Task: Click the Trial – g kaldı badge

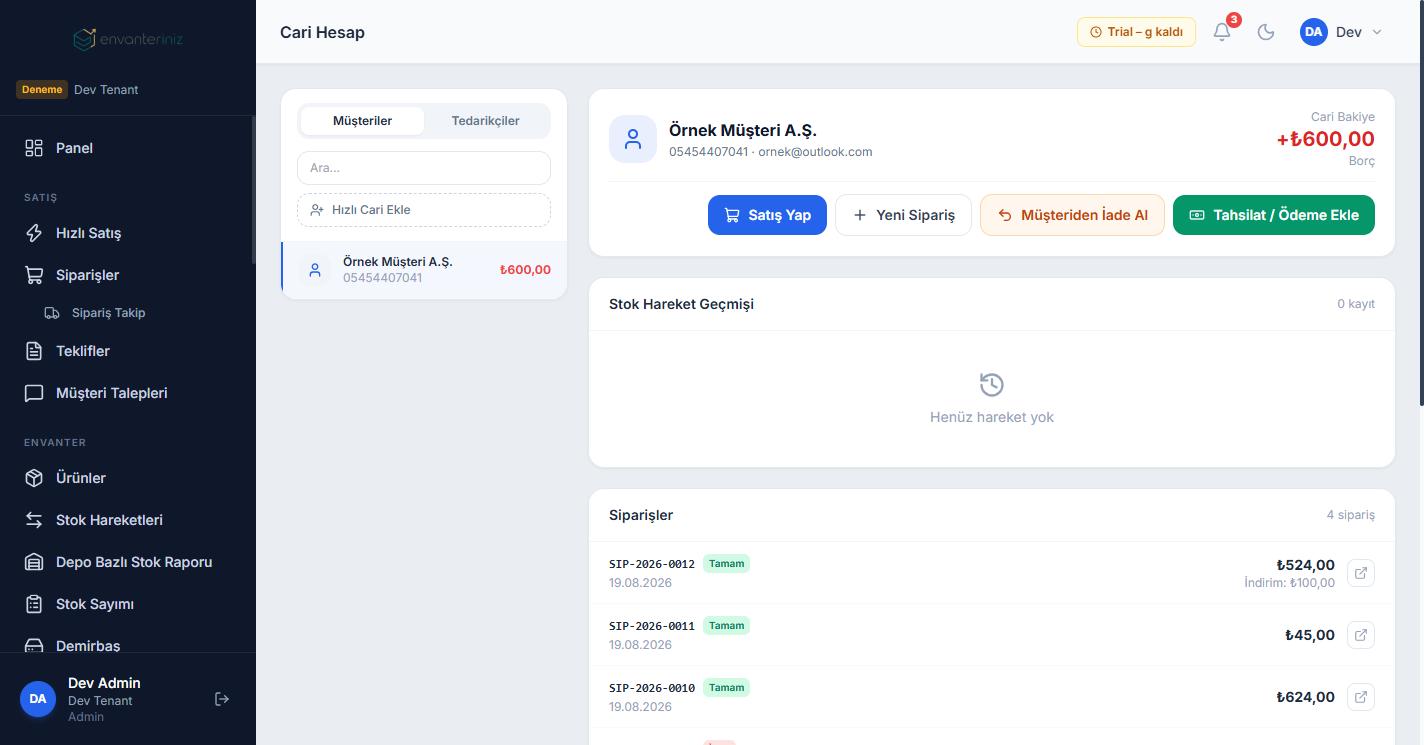Action: point(1136,32)
